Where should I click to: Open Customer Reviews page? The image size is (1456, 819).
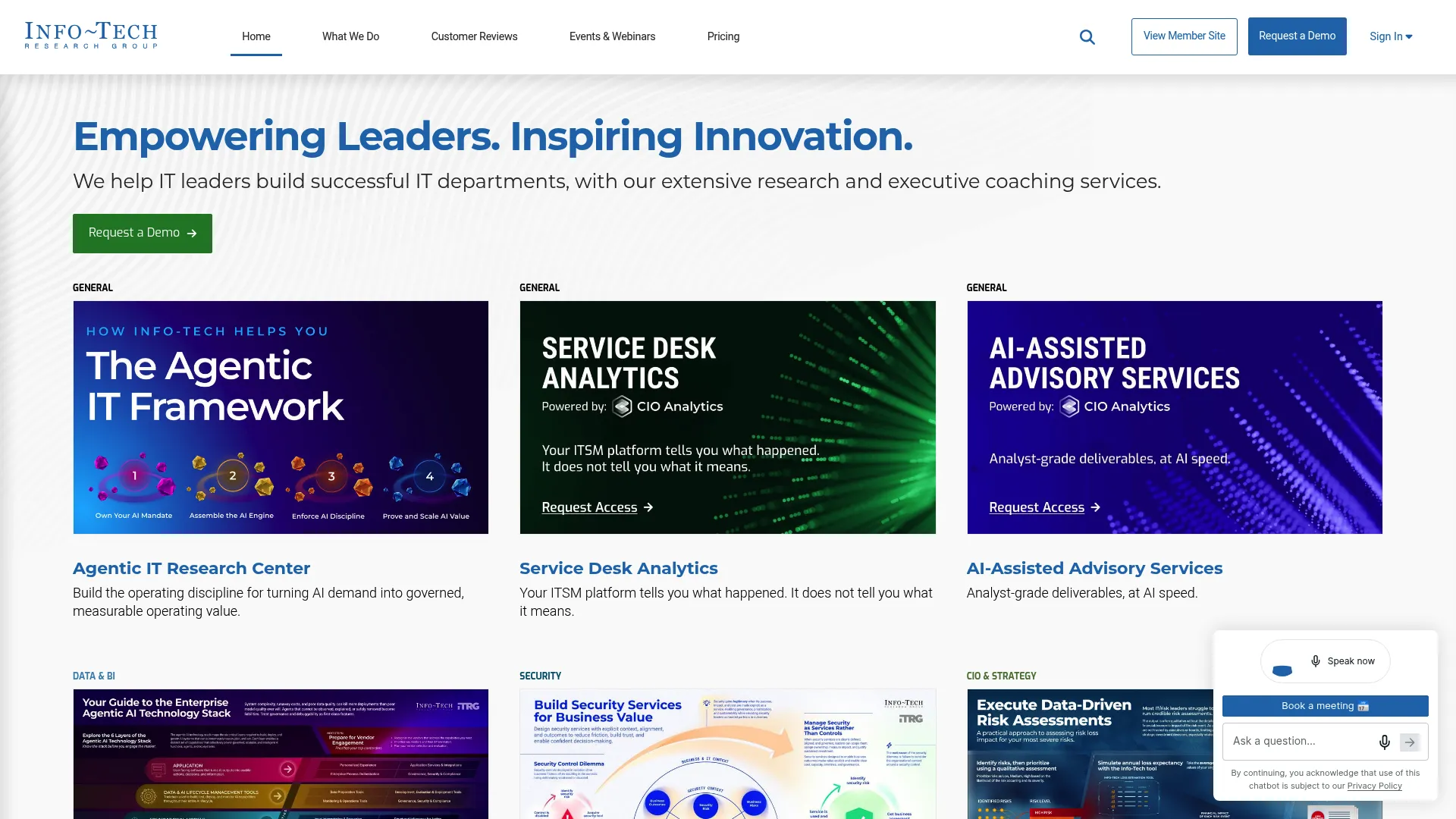pyautogui.click(x=474, y=36)
